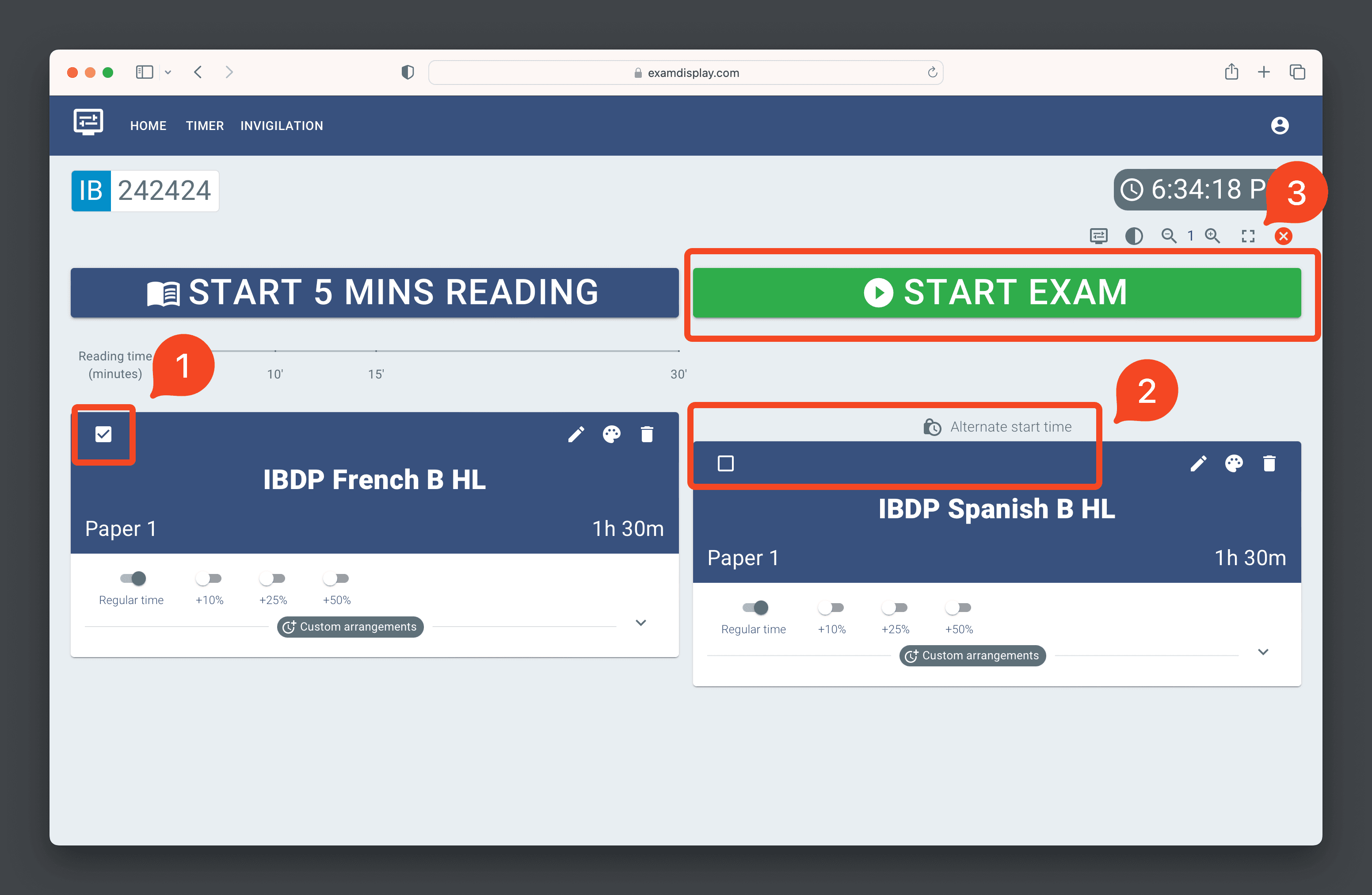Reload the examdisplay.com page

932,72
